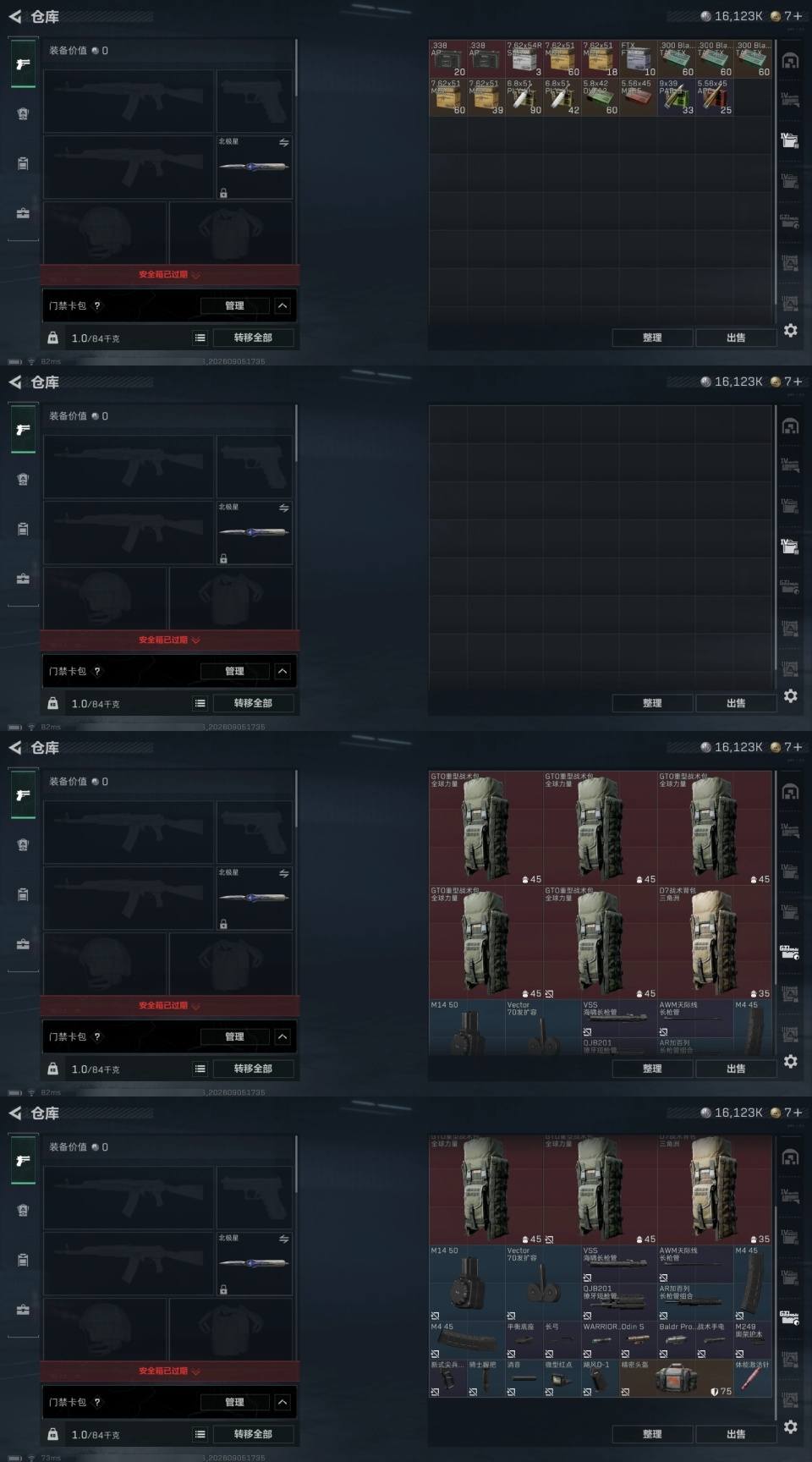Collapse 门禁卡包 with up arrow in six-backpack screenshot

tap(283, 1036)
